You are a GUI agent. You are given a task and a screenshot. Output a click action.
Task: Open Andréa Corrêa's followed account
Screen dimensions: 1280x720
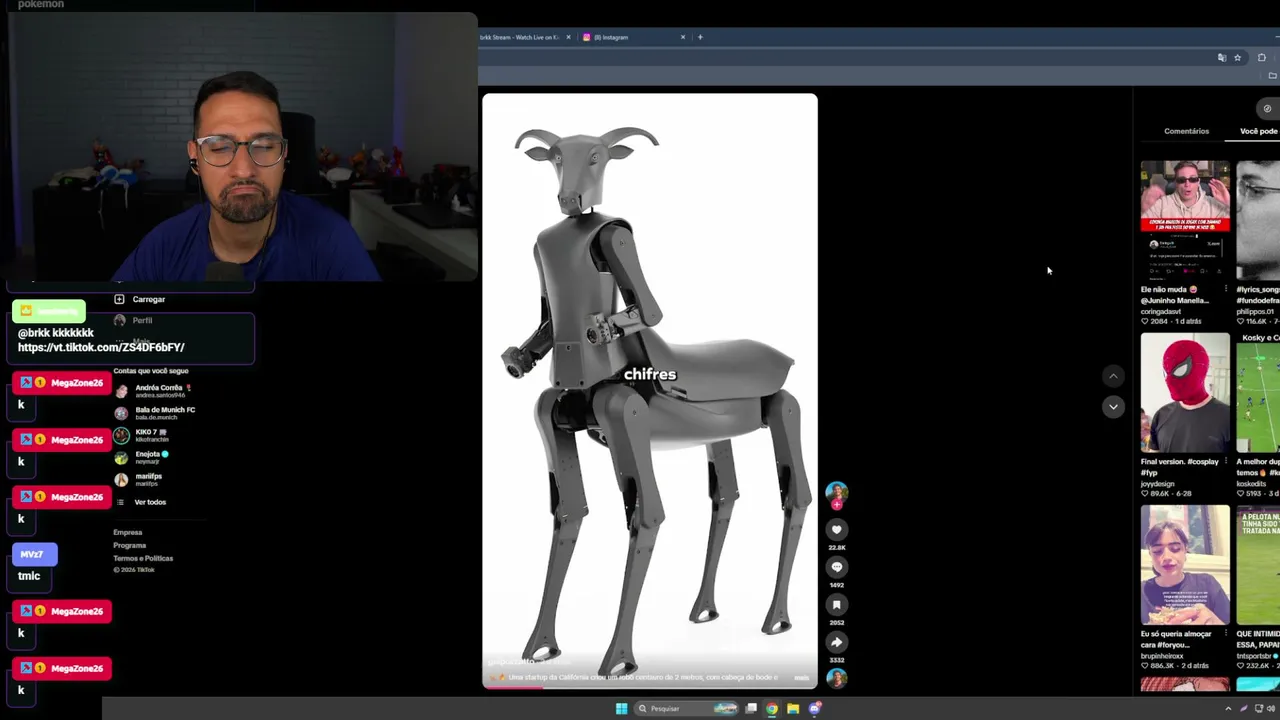153,391
